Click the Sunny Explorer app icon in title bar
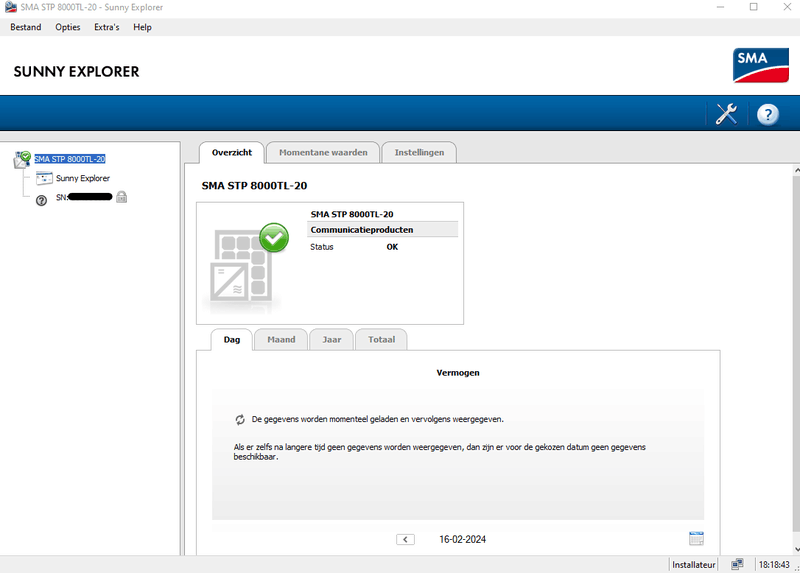This screenshot has height=573, width=800. click(x=11, y=7)
